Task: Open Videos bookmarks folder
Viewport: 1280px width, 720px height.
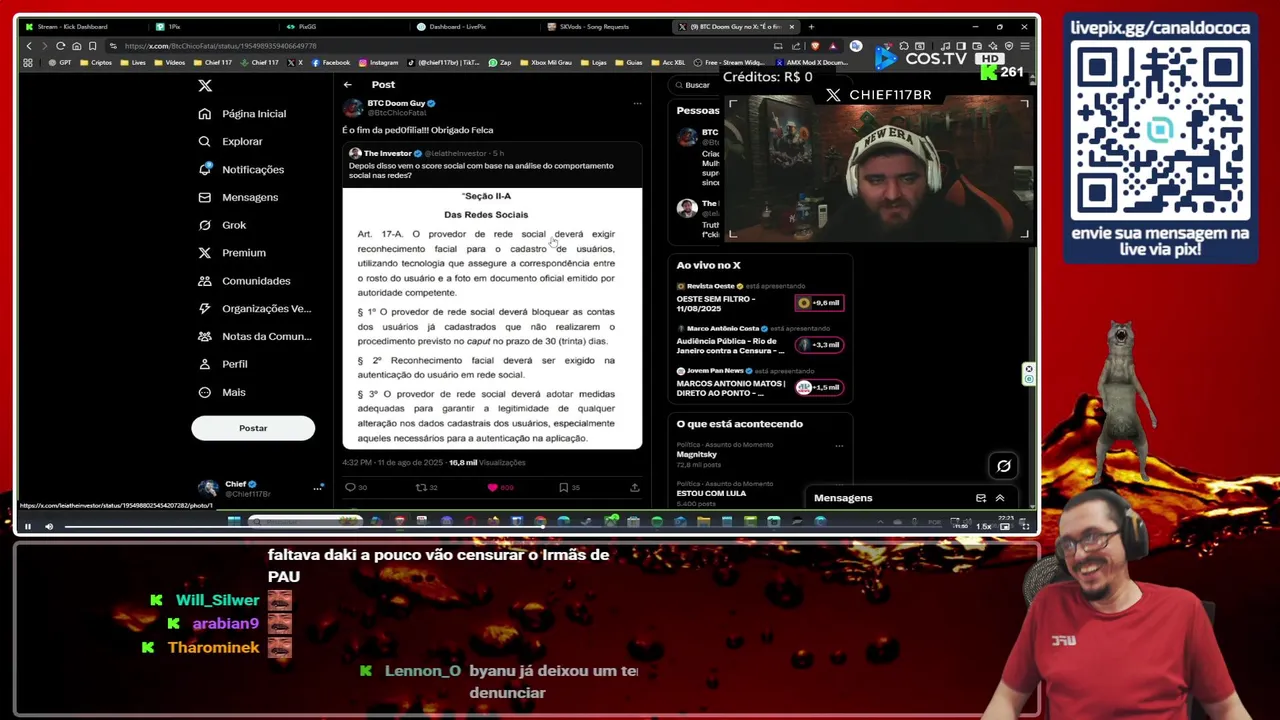Action: click(170, 63)
